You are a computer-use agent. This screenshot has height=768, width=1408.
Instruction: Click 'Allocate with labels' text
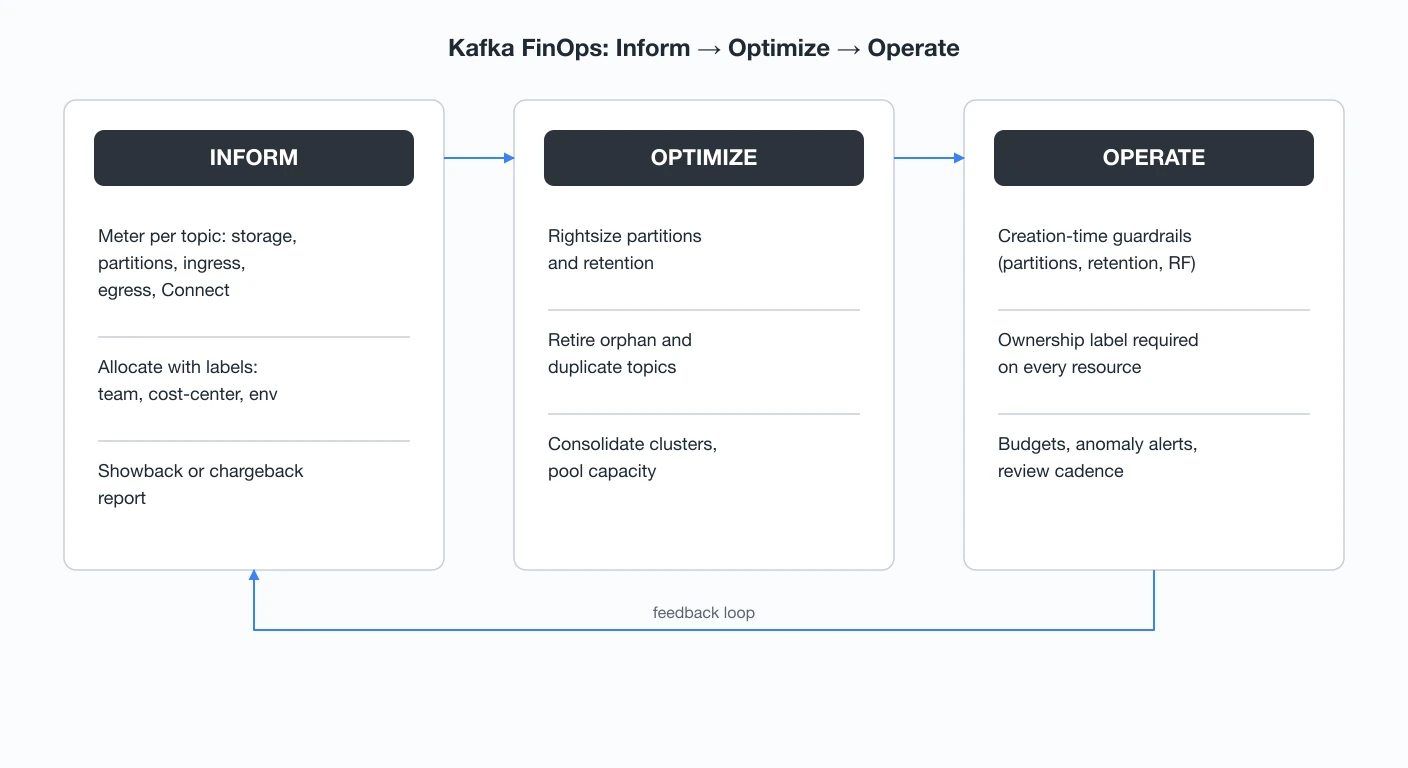pyautogui.click(x=178, y=367)
